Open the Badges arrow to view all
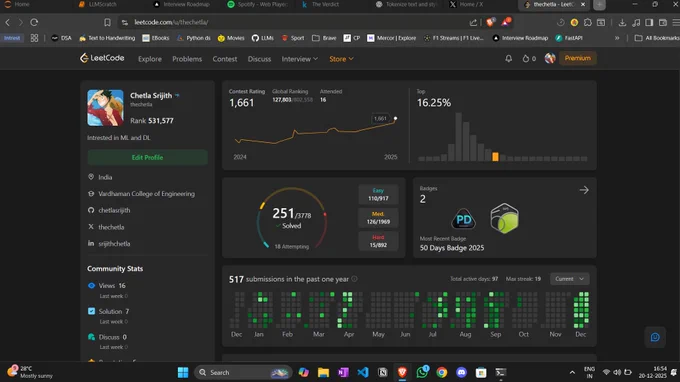The width and height of the screenshot is (680, 382). [x=584, y=190]
